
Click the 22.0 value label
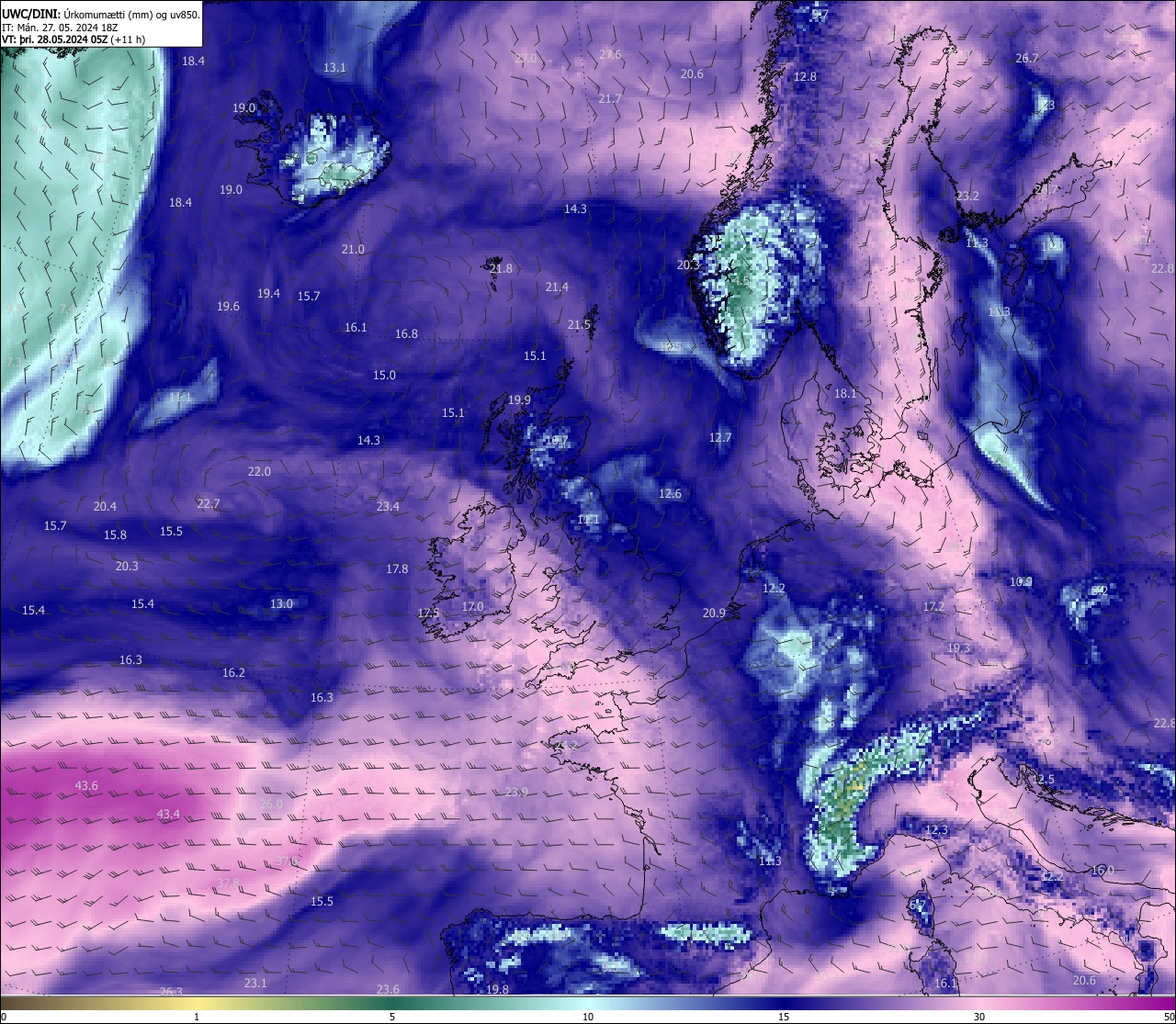259,472
